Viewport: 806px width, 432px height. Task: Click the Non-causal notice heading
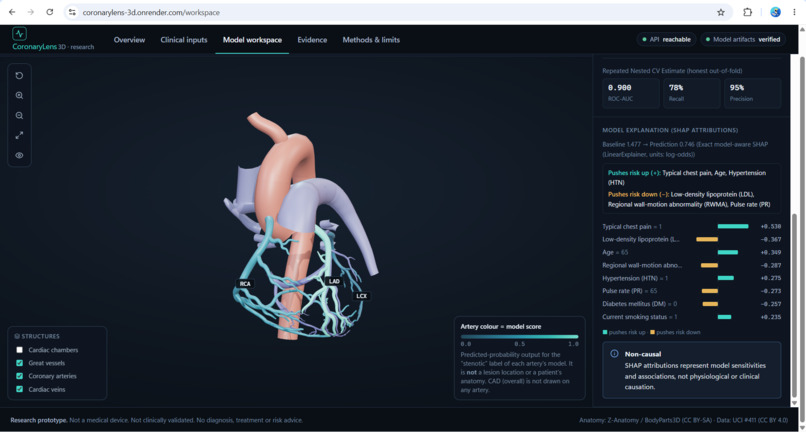[643, 354]
